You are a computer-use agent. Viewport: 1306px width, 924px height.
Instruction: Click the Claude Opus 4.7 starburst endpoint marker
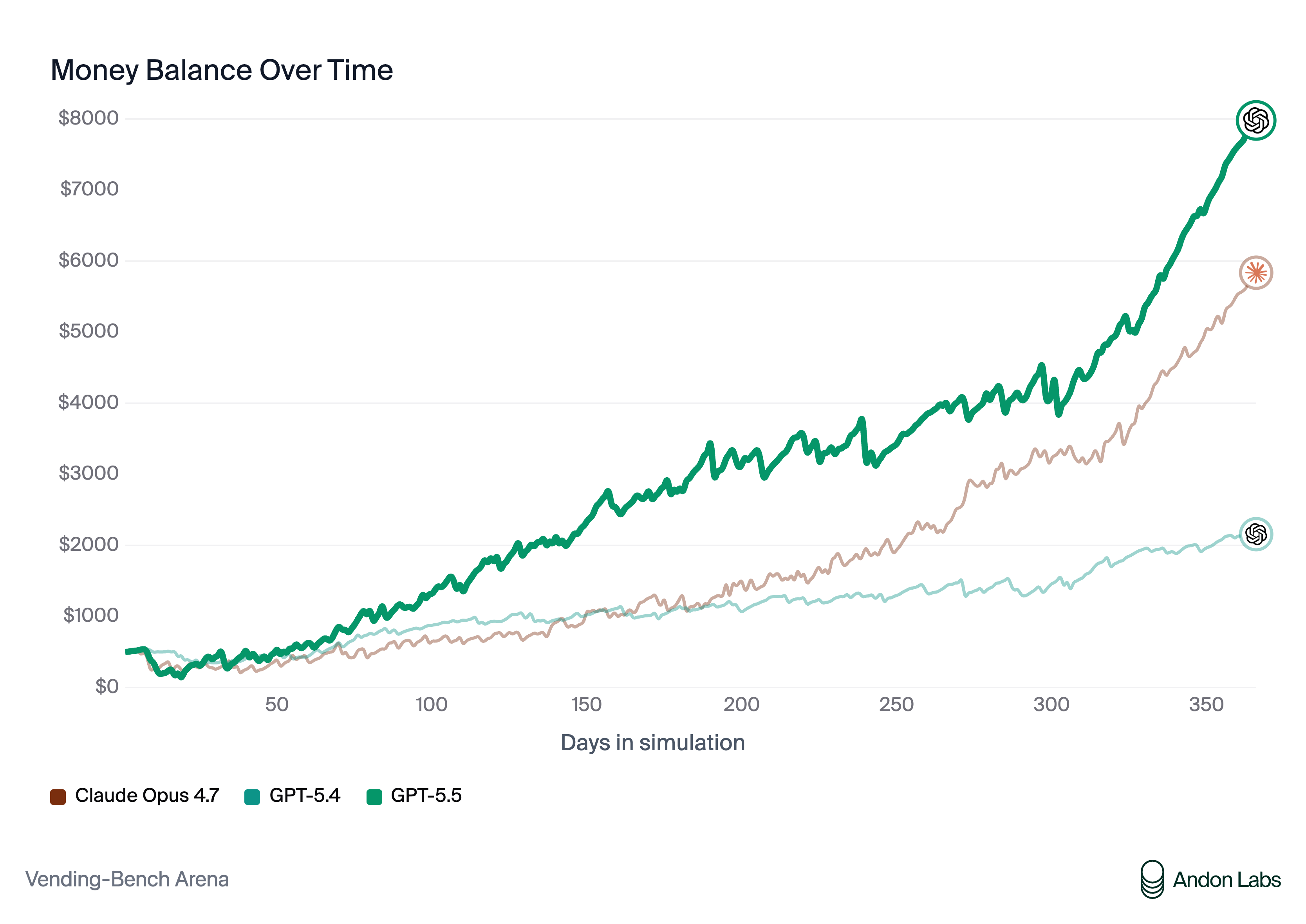1255,273
